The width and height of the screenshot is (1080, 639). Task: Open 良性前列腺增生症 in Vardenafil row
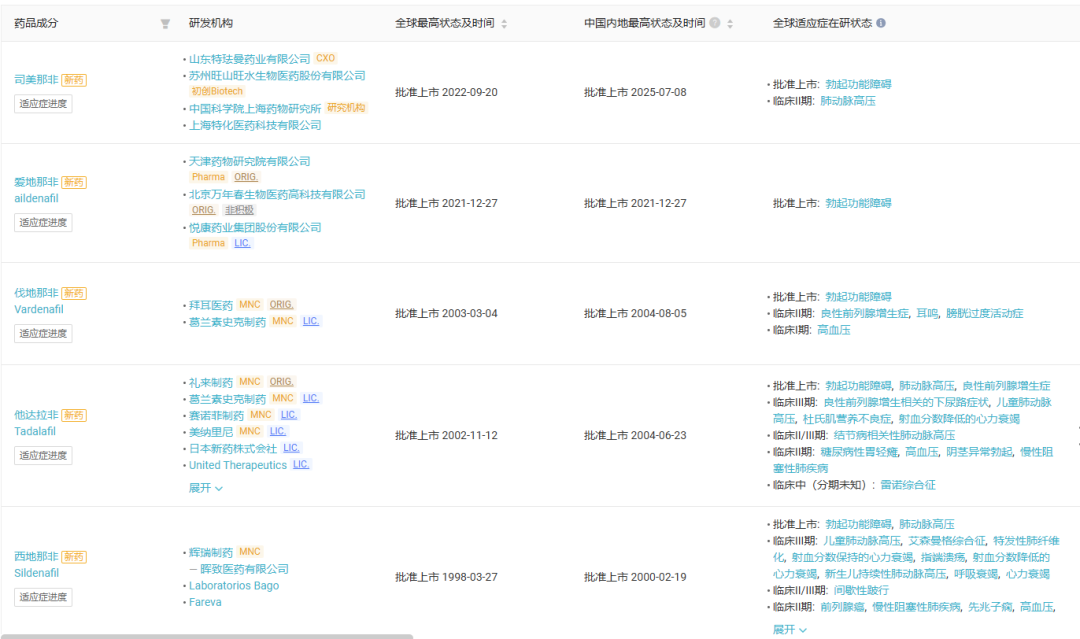(864, 313)
